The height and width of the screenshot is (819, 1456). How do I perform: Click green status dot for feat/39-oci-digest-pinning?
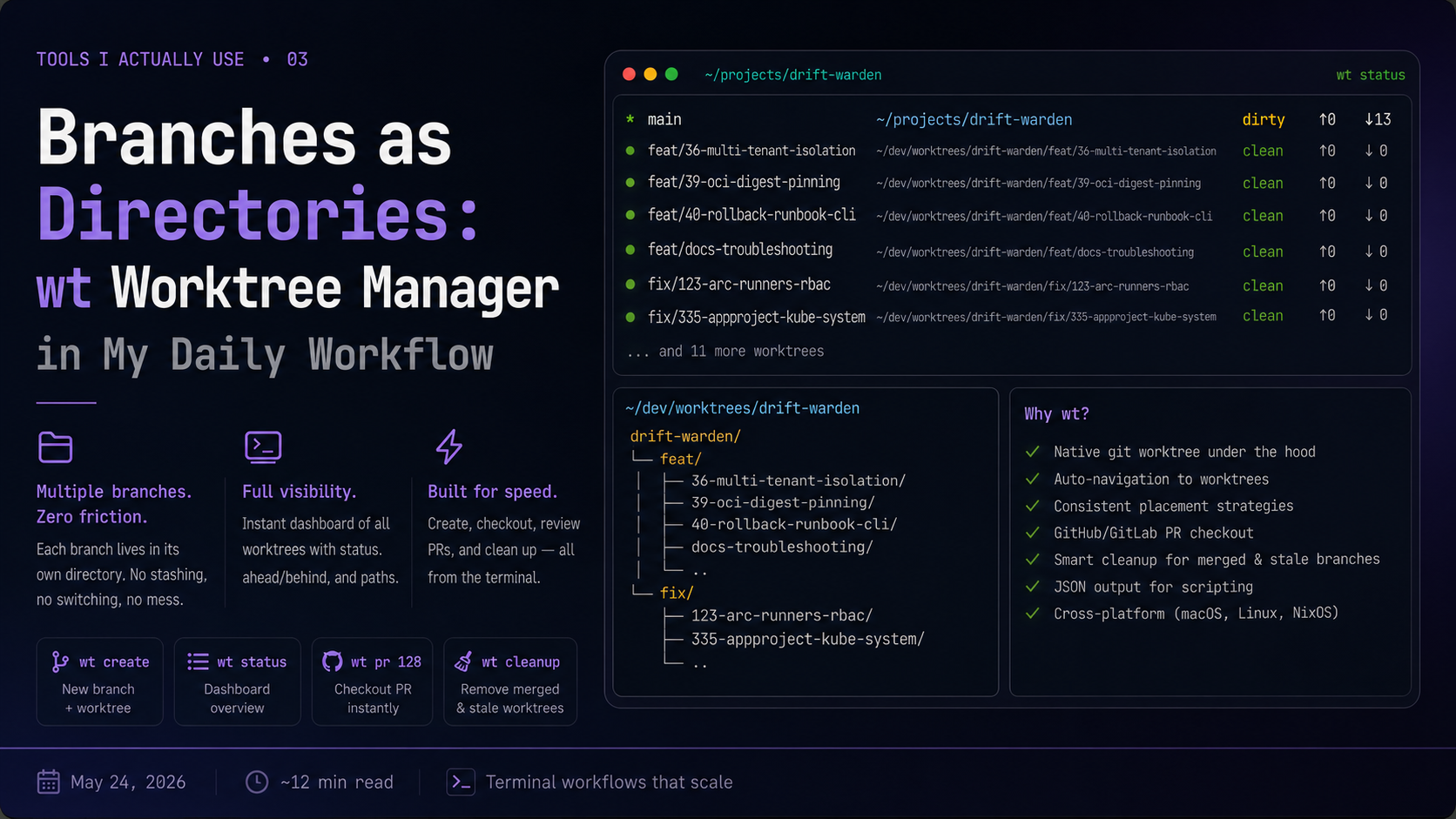630,183
